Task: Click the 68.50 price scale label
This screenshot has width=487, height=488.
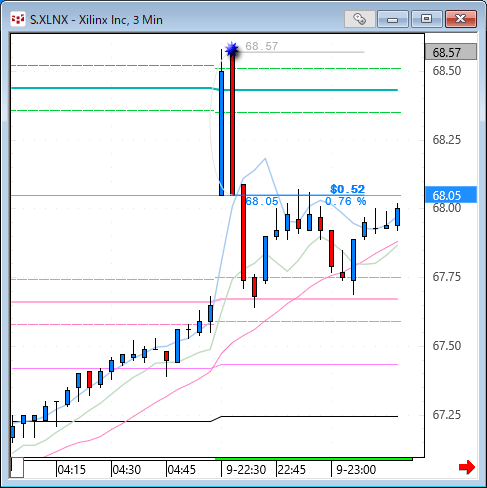Action: click(x=447, y=71)
